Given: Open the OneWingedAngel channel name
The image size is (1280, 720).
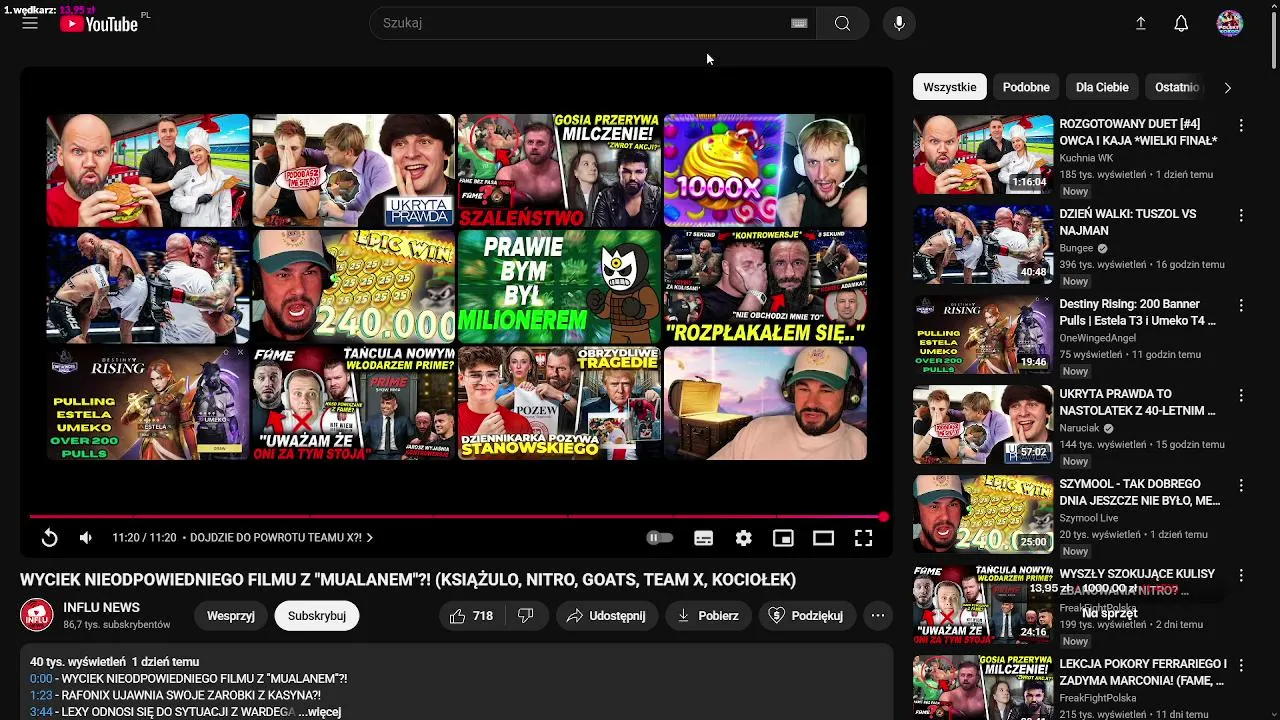Looking at the screenshot, I should click(x=1097, y=338).
